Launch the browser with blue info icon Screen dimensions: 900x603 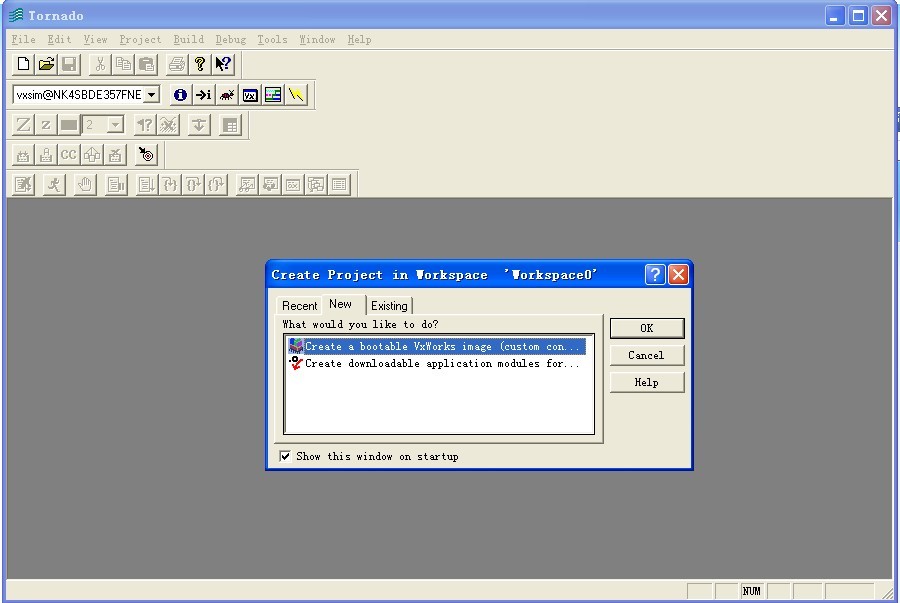click(180, 95)
